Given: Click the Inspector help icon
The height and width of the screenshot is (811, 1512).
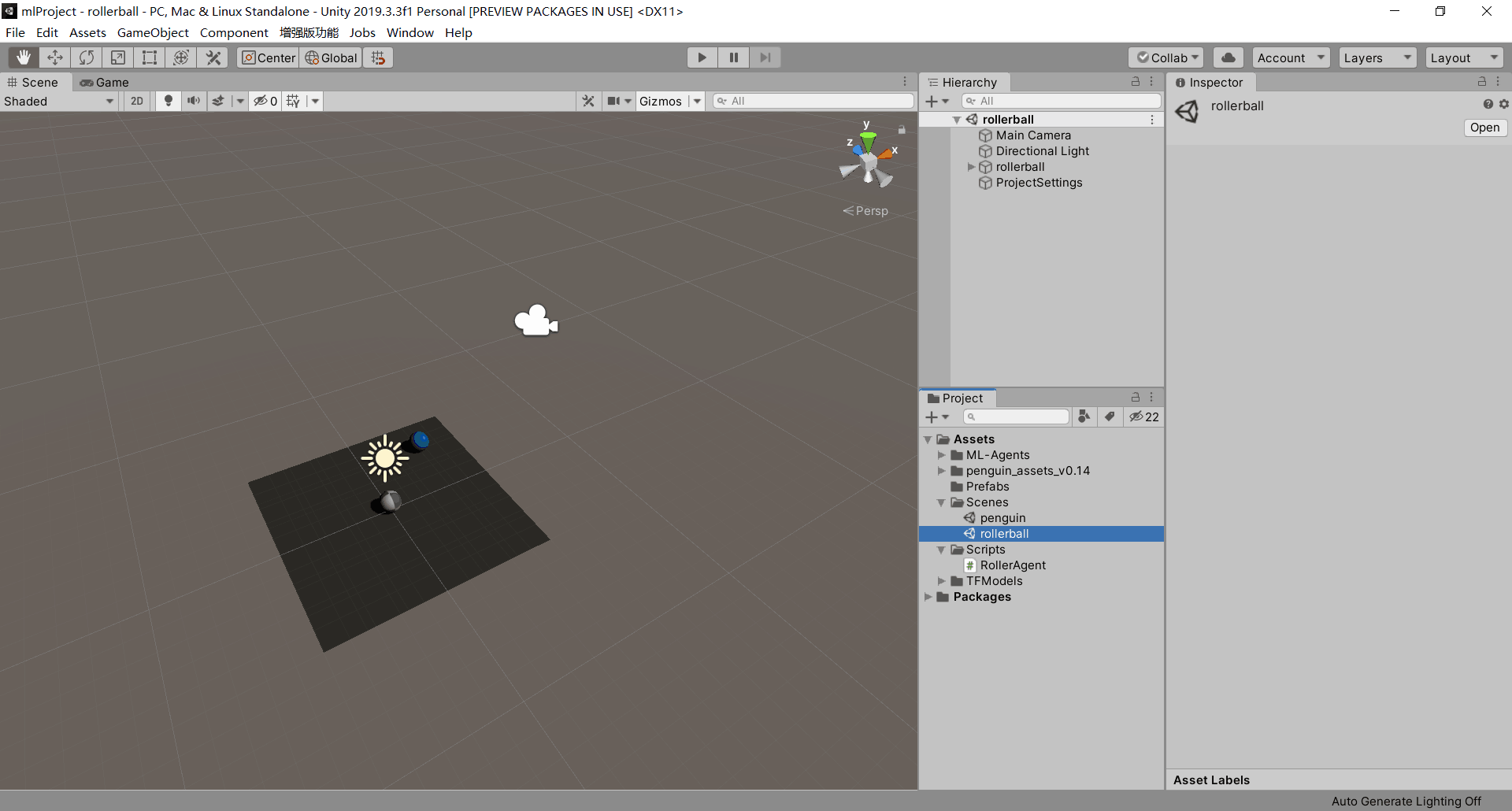Looking at the screenshot, I should click(x=1488, y=103).
